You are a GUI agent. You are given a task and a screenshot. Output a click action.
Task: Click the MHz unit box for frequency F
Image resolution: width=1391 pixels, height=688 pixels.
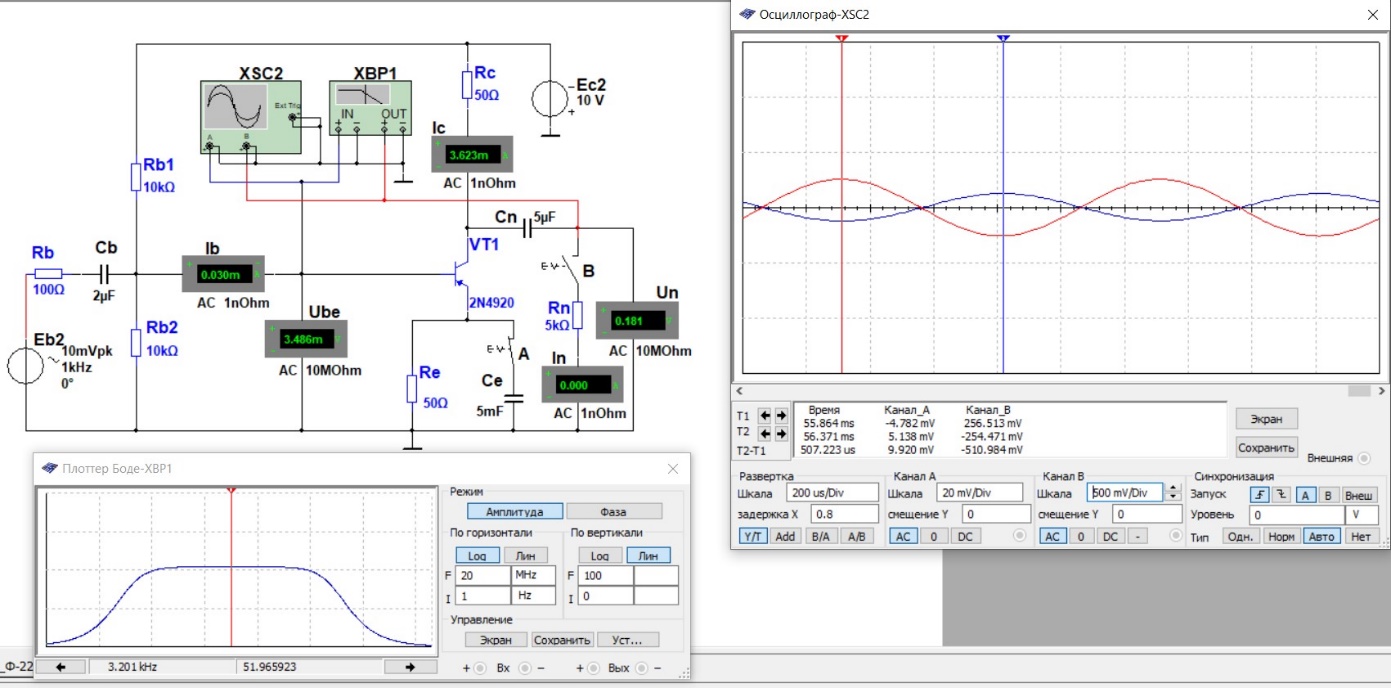click(x=533, y=575)
